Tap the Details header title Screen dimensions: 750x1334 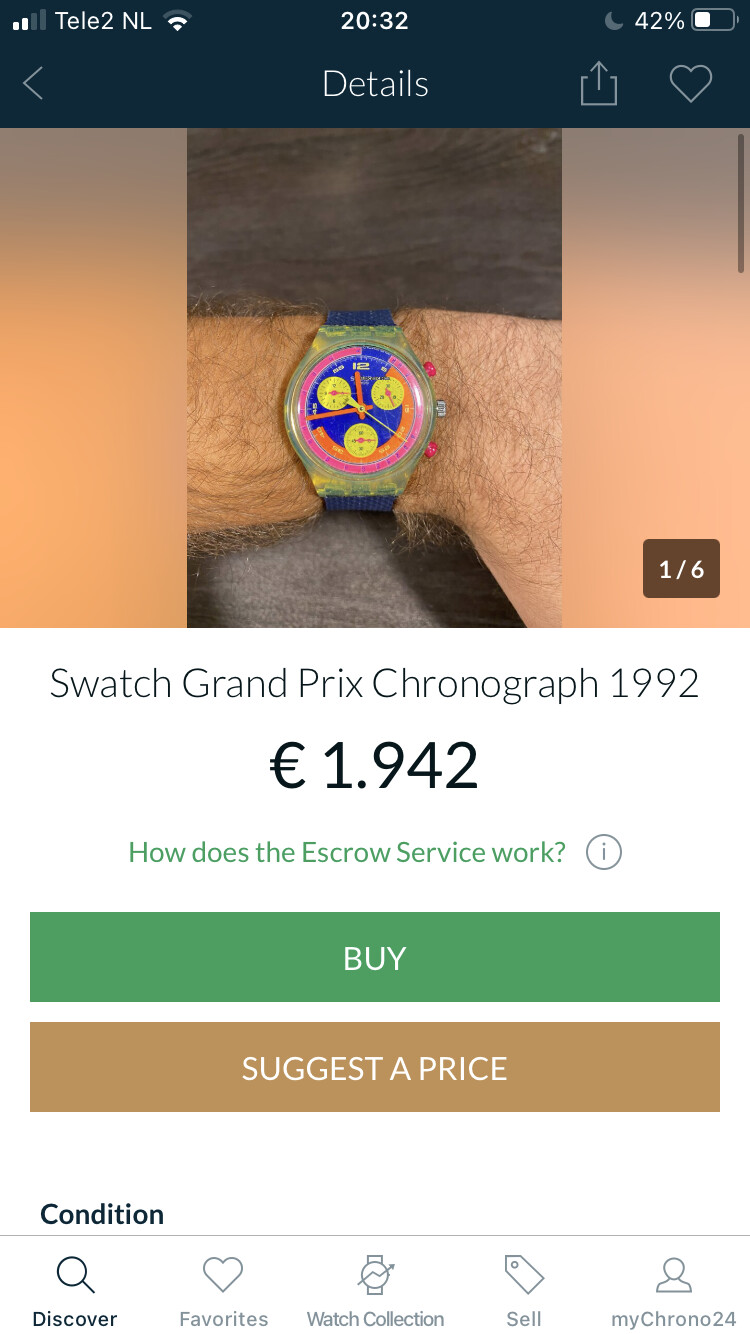[x=375, y=84]
